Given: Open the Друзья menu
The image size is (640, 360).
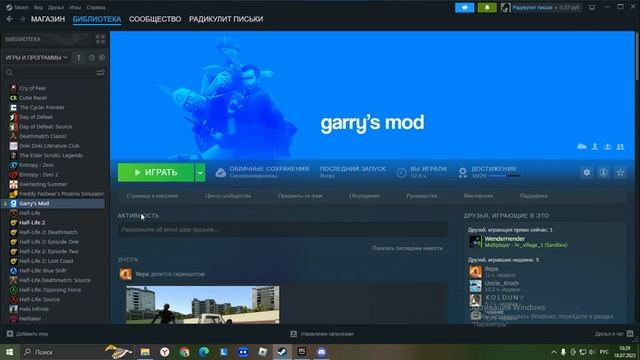Looking at the screenshot, I should click(x=56, y=7).
